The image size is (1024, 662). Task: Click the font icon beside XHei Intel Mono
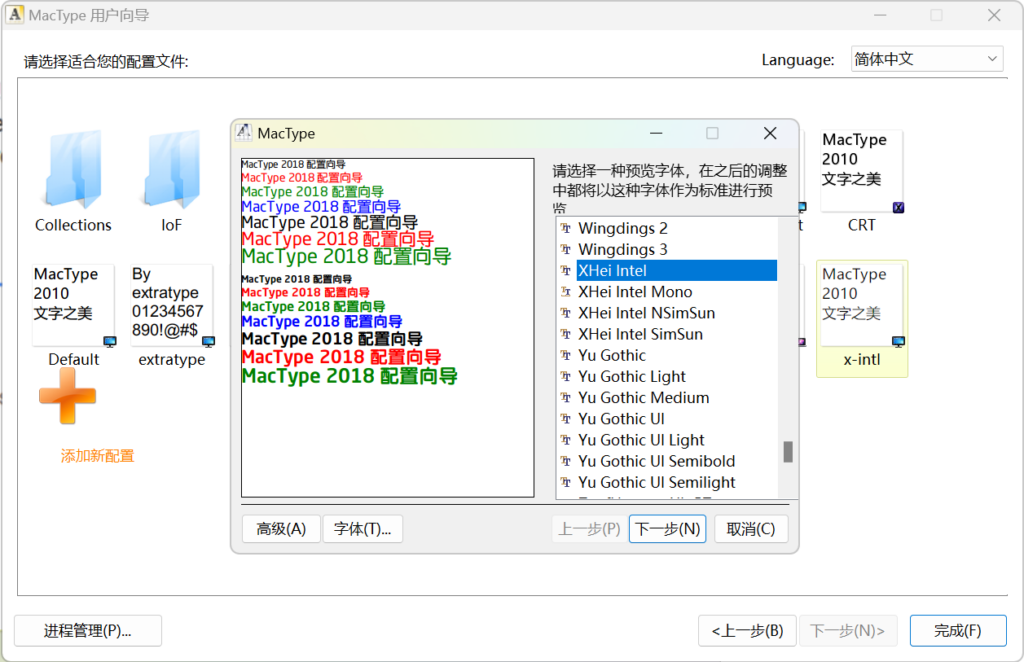coord(566,292)
